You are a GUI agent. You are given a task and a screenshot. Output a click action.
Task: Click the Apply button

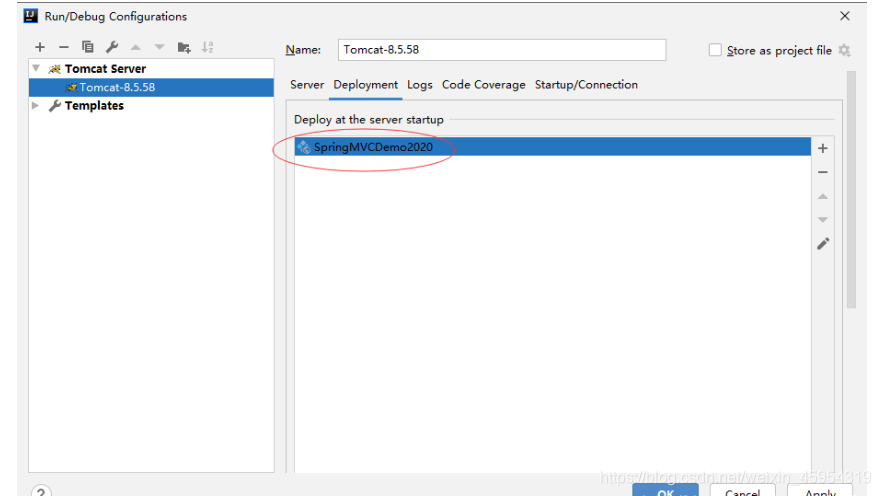[x=820, y=490]
